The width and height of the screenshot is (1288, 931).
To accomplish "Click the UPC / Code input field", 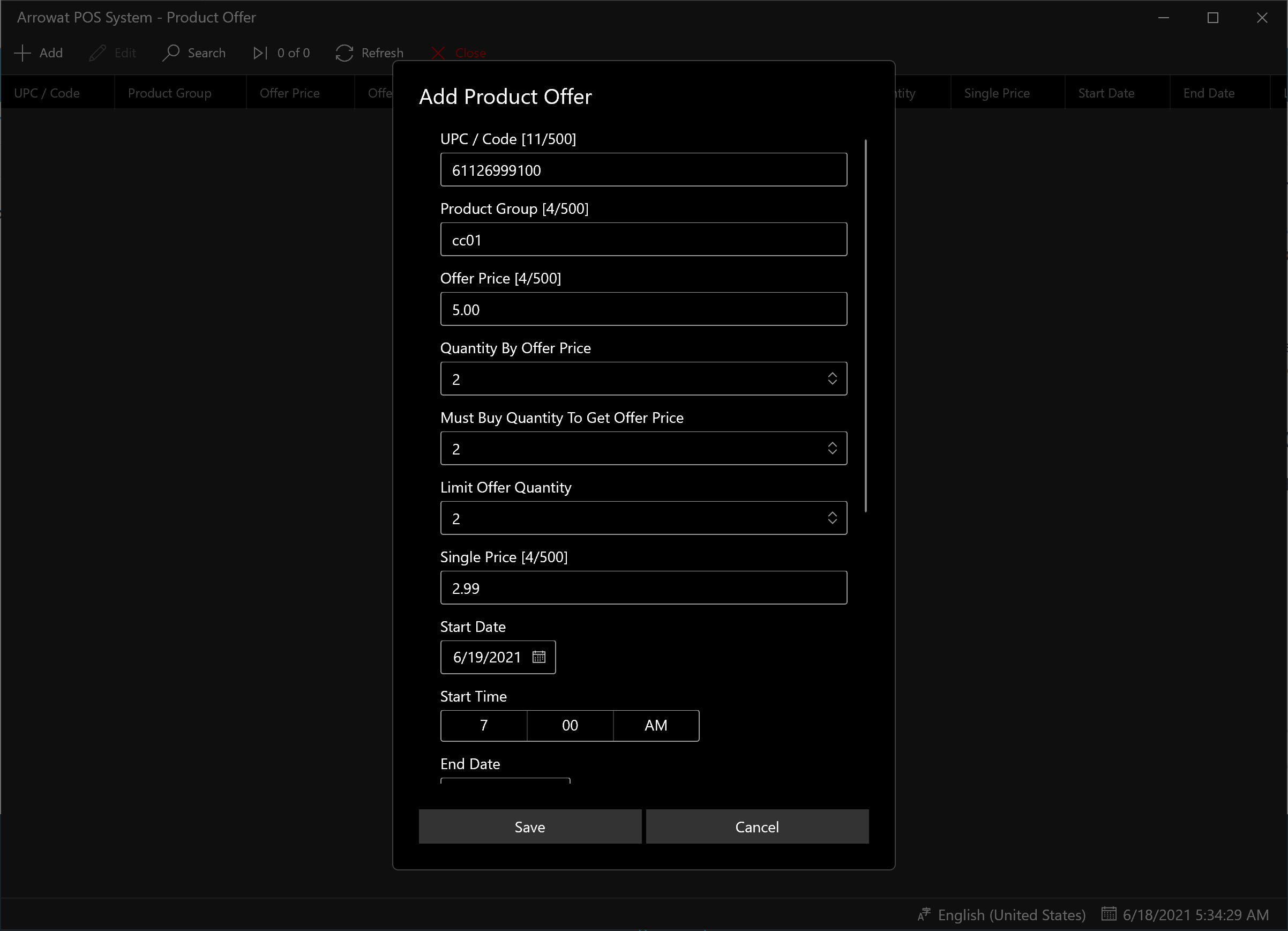I will (x=643, y=170).
